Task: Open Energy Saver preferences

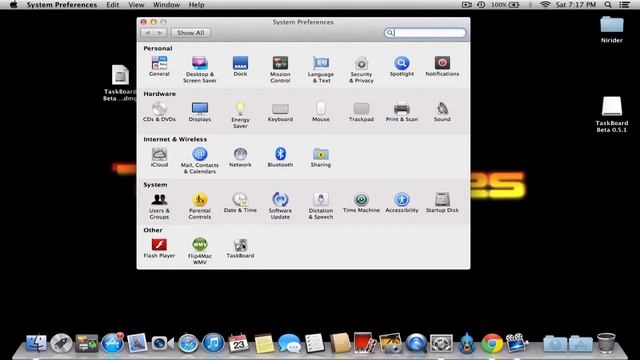Action: [x=240, y=115]
